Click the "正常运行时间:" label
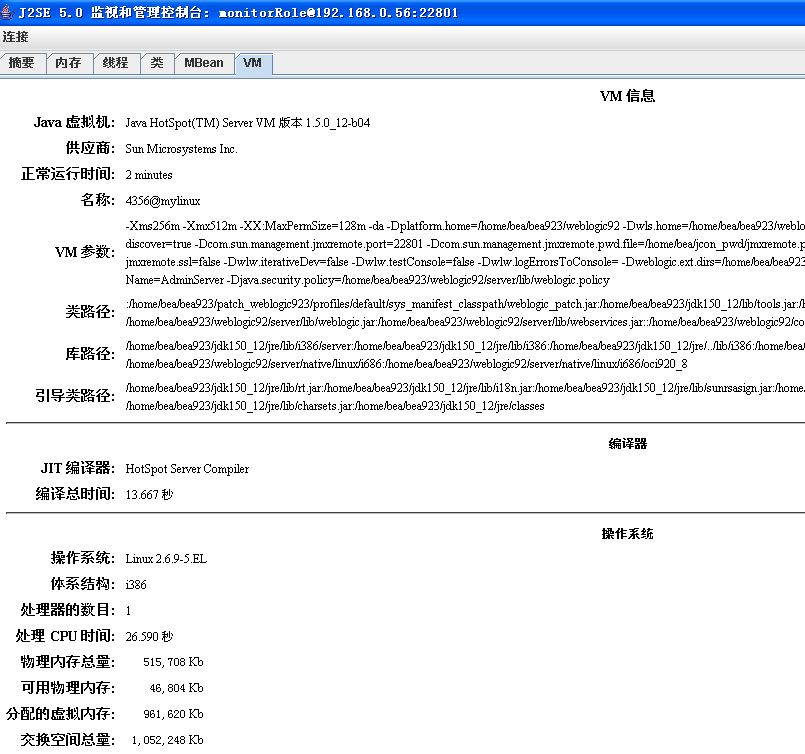This screenshot has width=805, height=754. click(68, 175)
